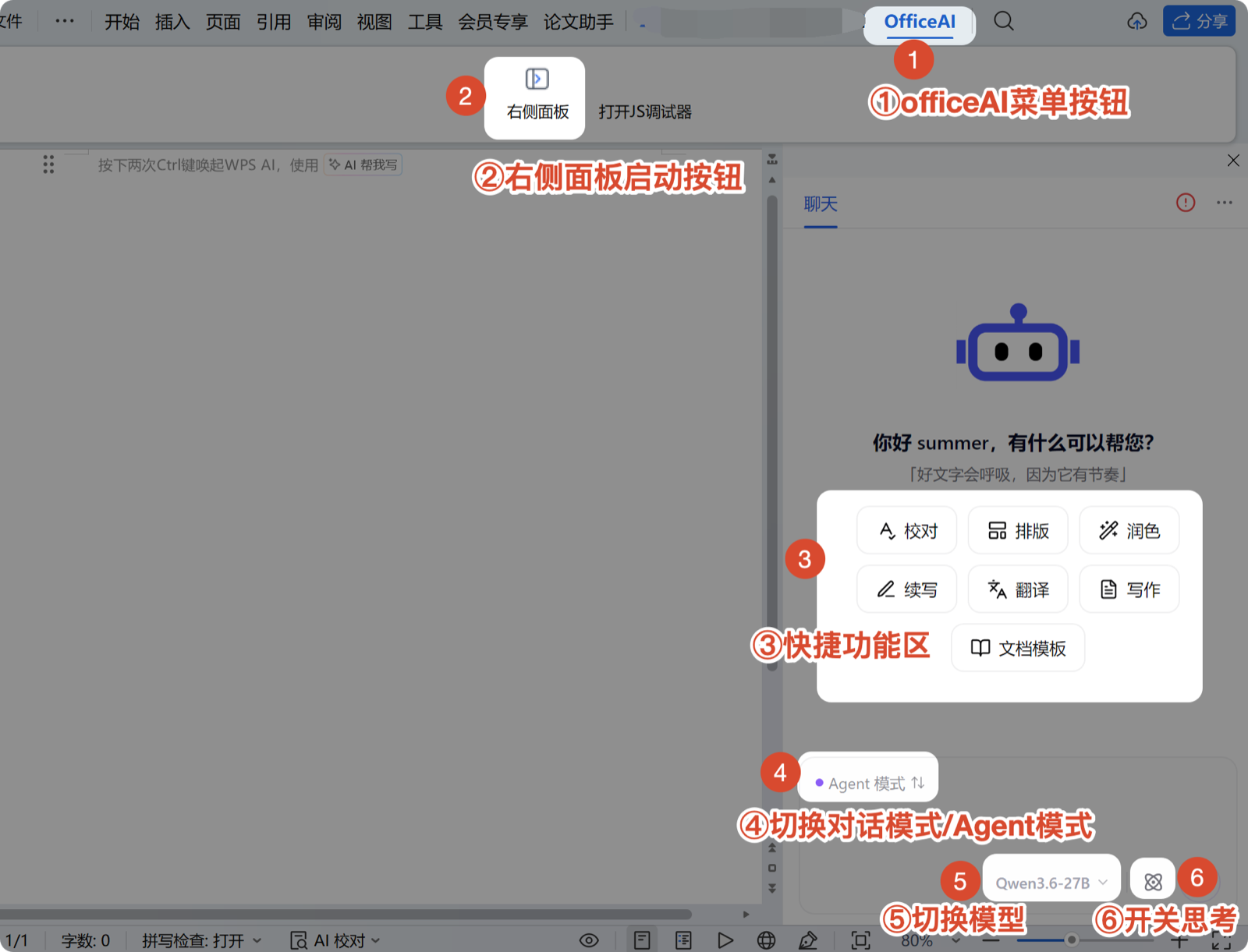
Task: Open the 会员专享 tab
Action: 493,22
